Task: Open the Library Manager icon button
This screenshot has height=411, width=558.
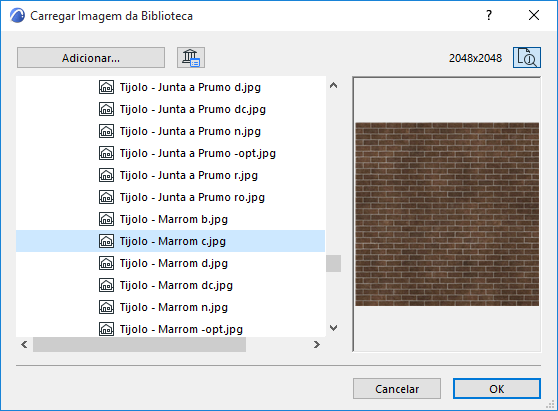Action: (x=191, y=58)
